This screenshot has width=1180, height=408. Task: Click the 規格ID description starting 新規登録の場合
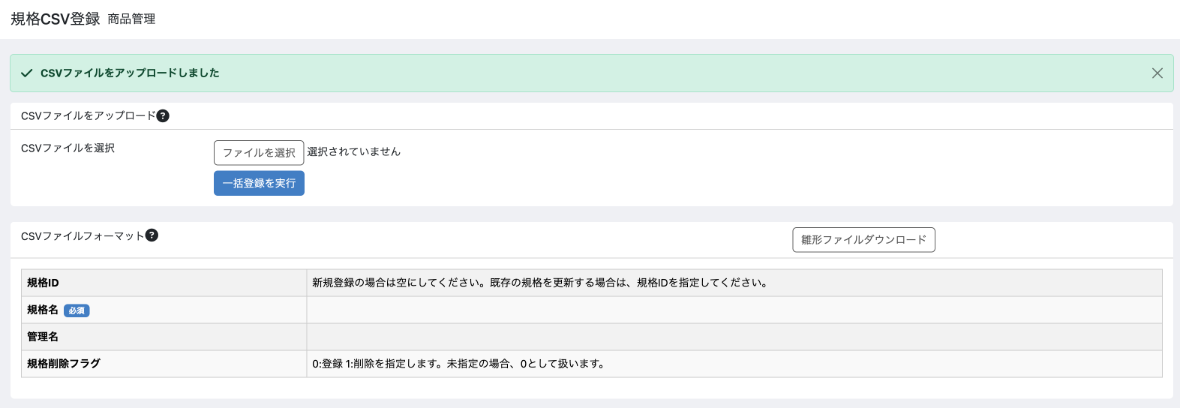pyautogui.click(x=539, y=283)
